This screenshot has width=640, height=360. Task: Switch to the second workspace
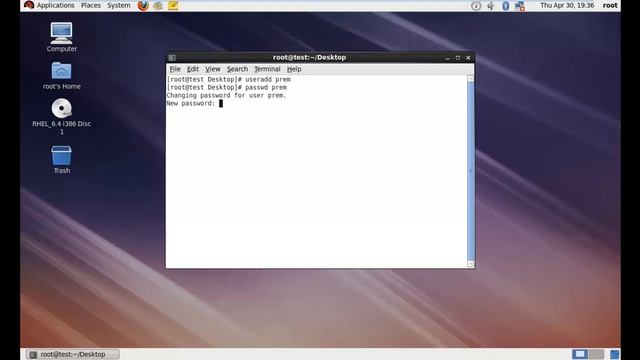[596, 354]
